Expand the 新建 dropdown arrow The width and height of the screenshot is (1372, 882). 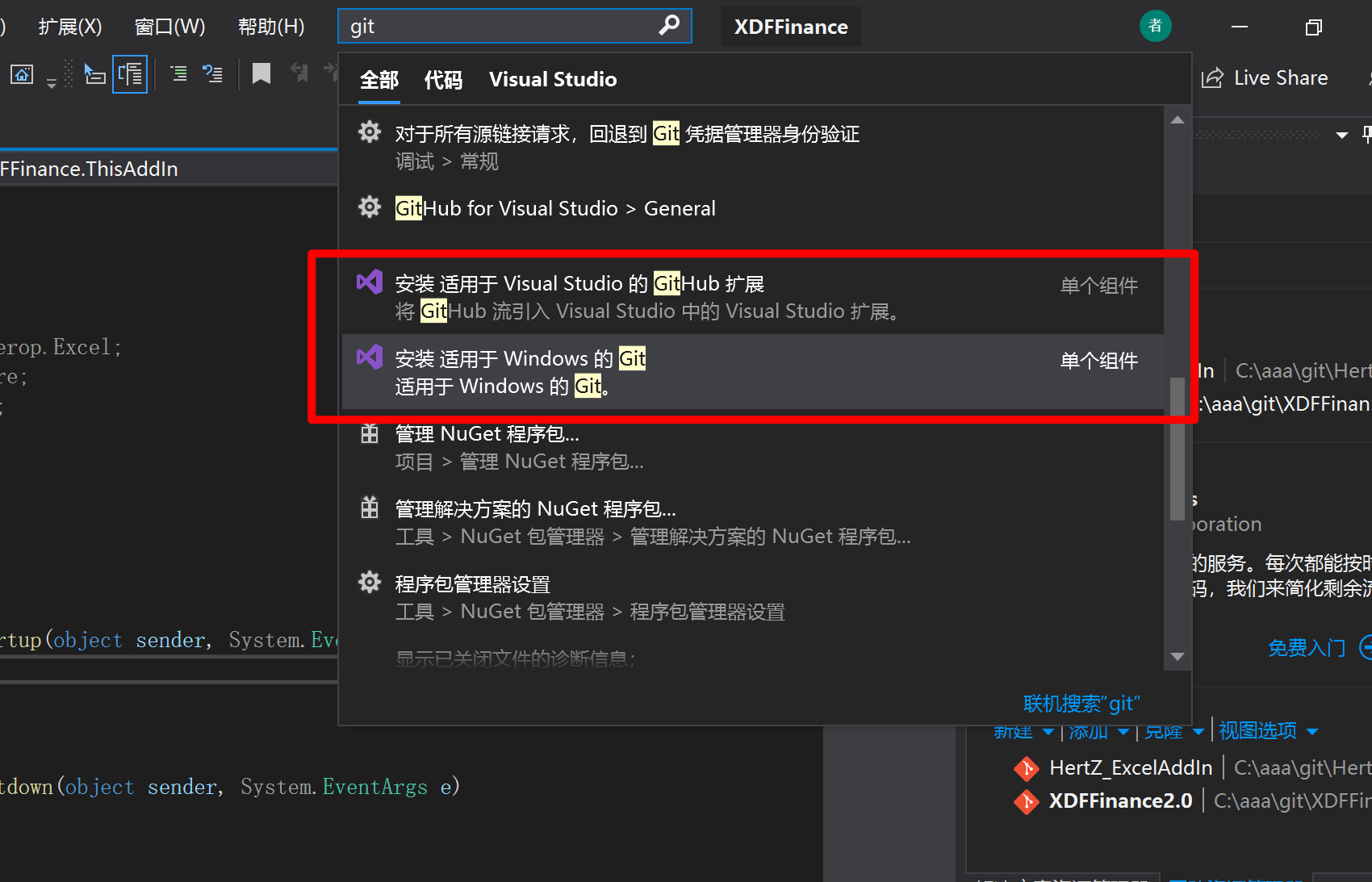pyautogui.click(x=1048, y=732)
